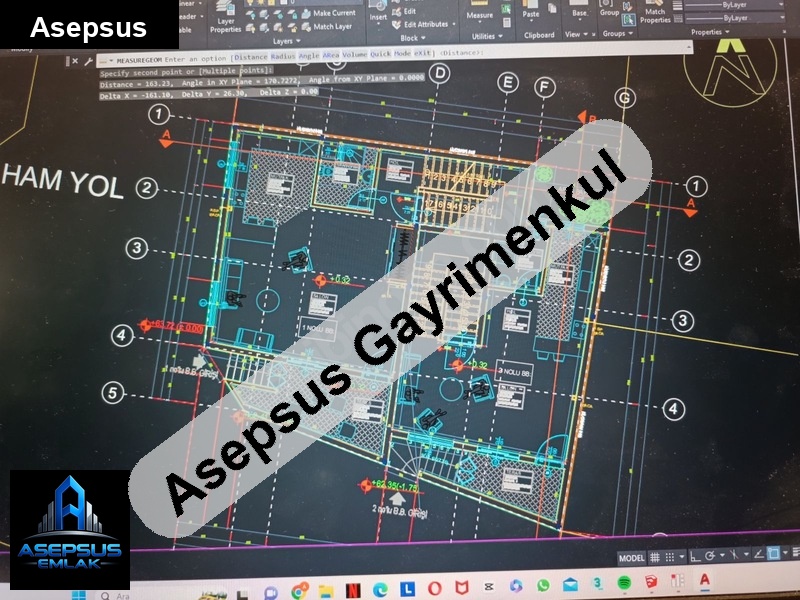Viewport: 800px width, 600px height.
Task: Toggle ortho mode in status bar
Action: click(x=694, y=557)
